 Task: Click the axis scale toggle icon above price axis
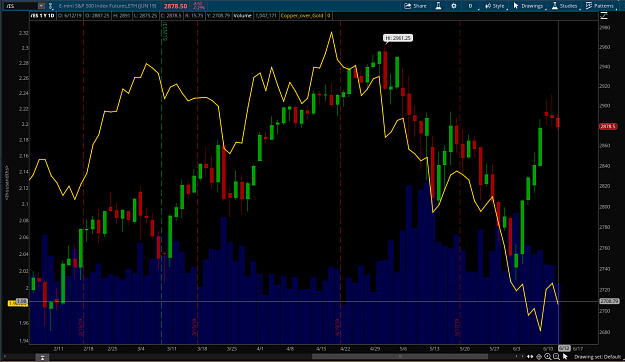(x=604, y=16)
